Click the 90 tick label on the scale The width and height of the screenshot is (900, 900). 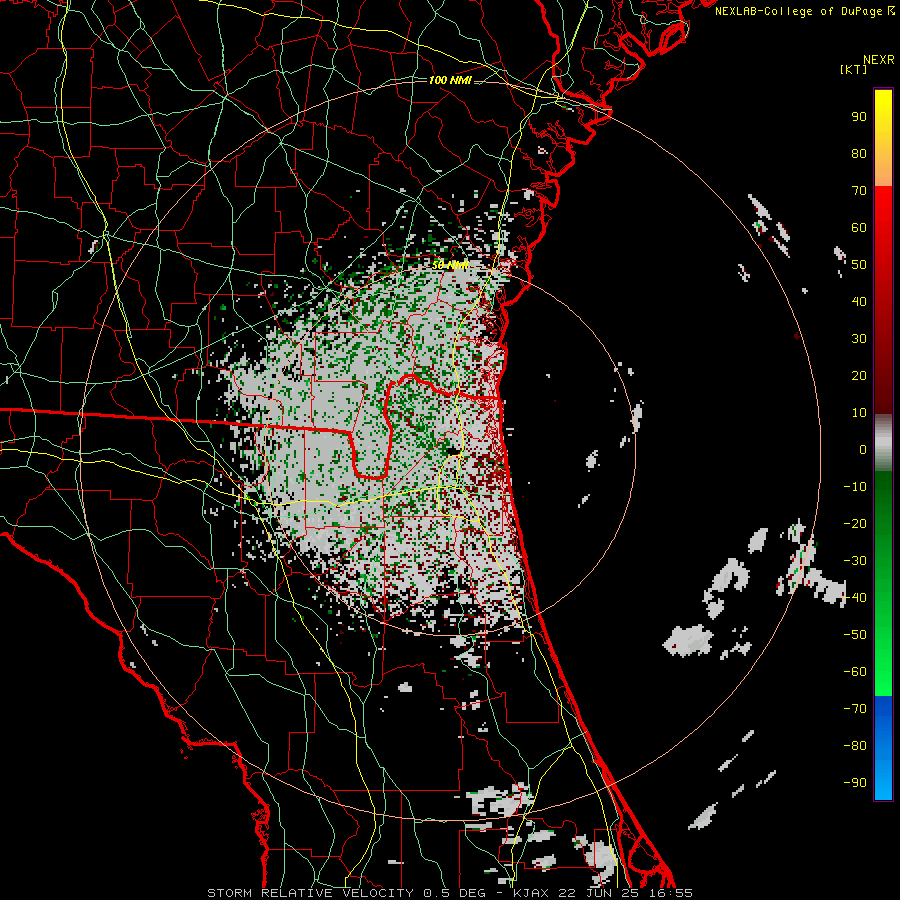(859, 117)
